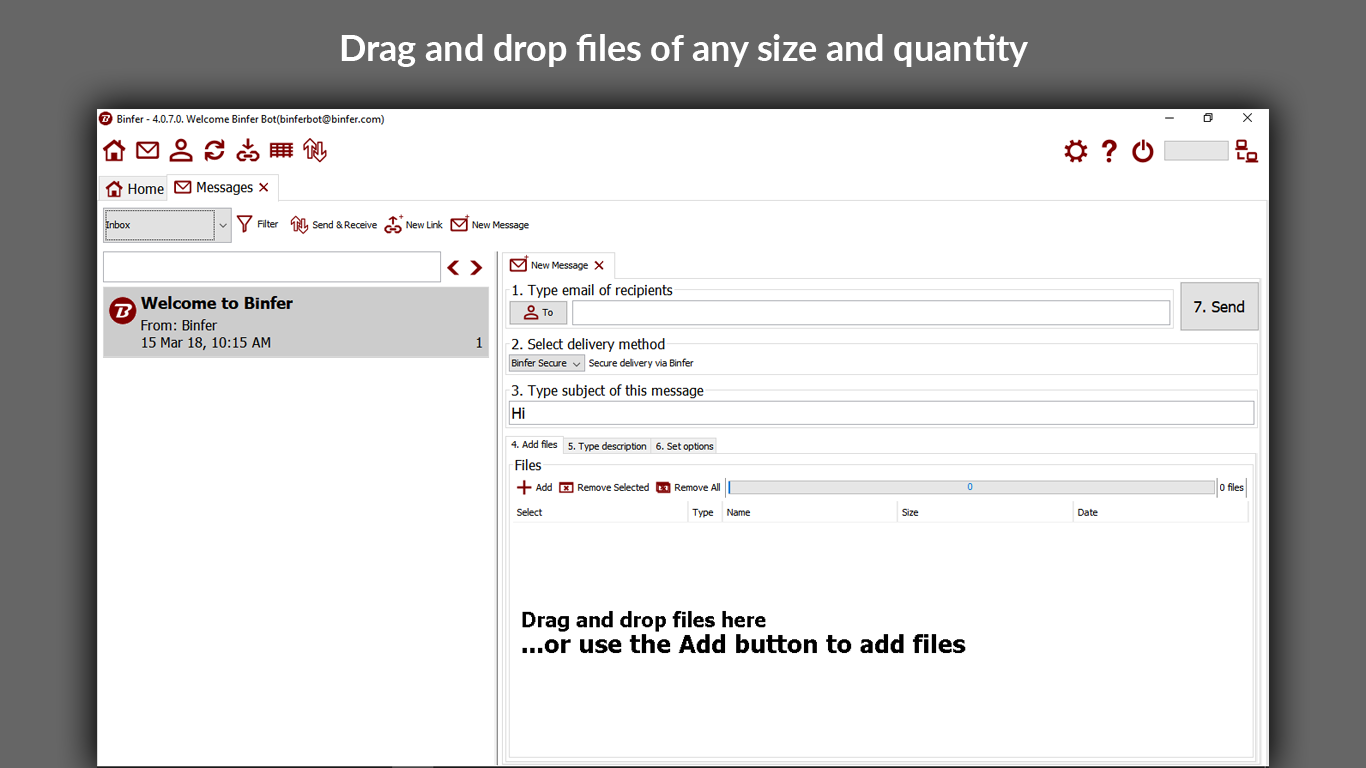
Task: Select the 'Welcome to Binfer' message
Action: 296,322
